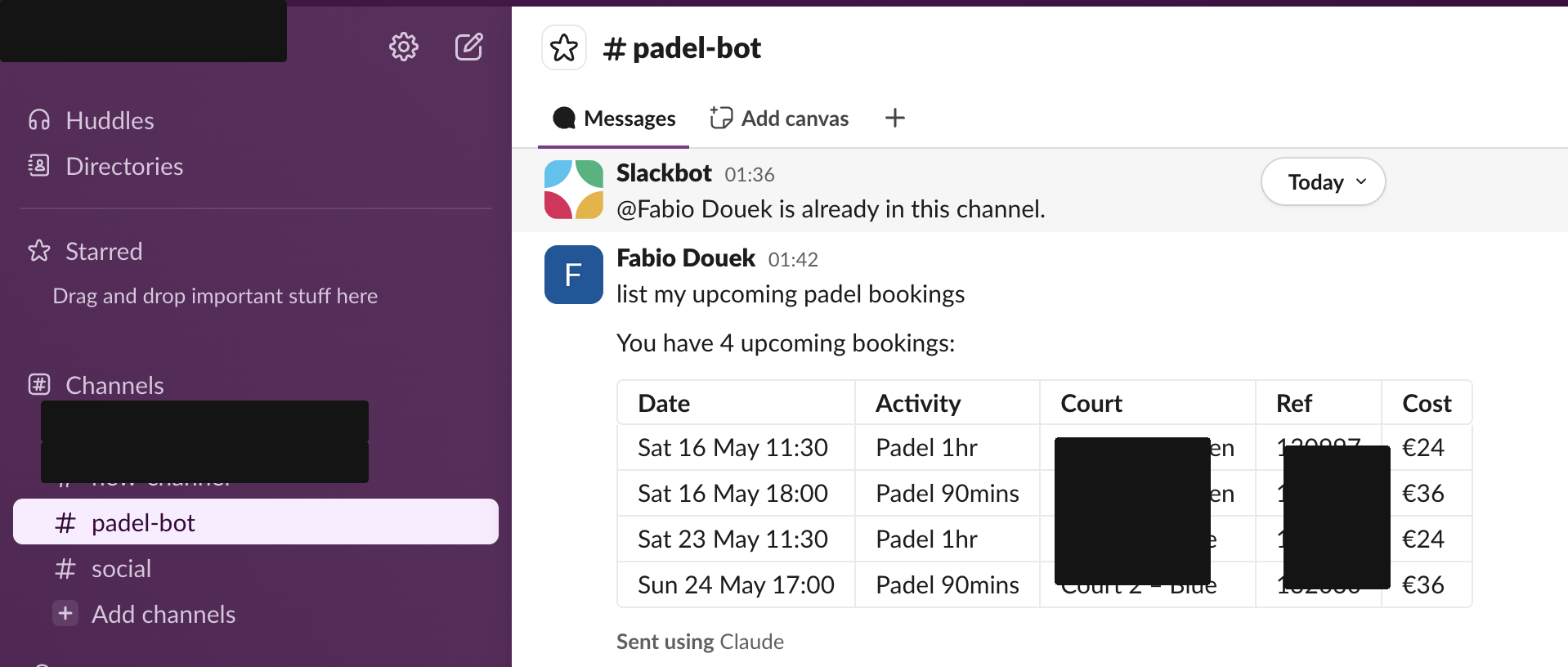
Task: Select padel-bot channel in sidebar
Action: 256,522
